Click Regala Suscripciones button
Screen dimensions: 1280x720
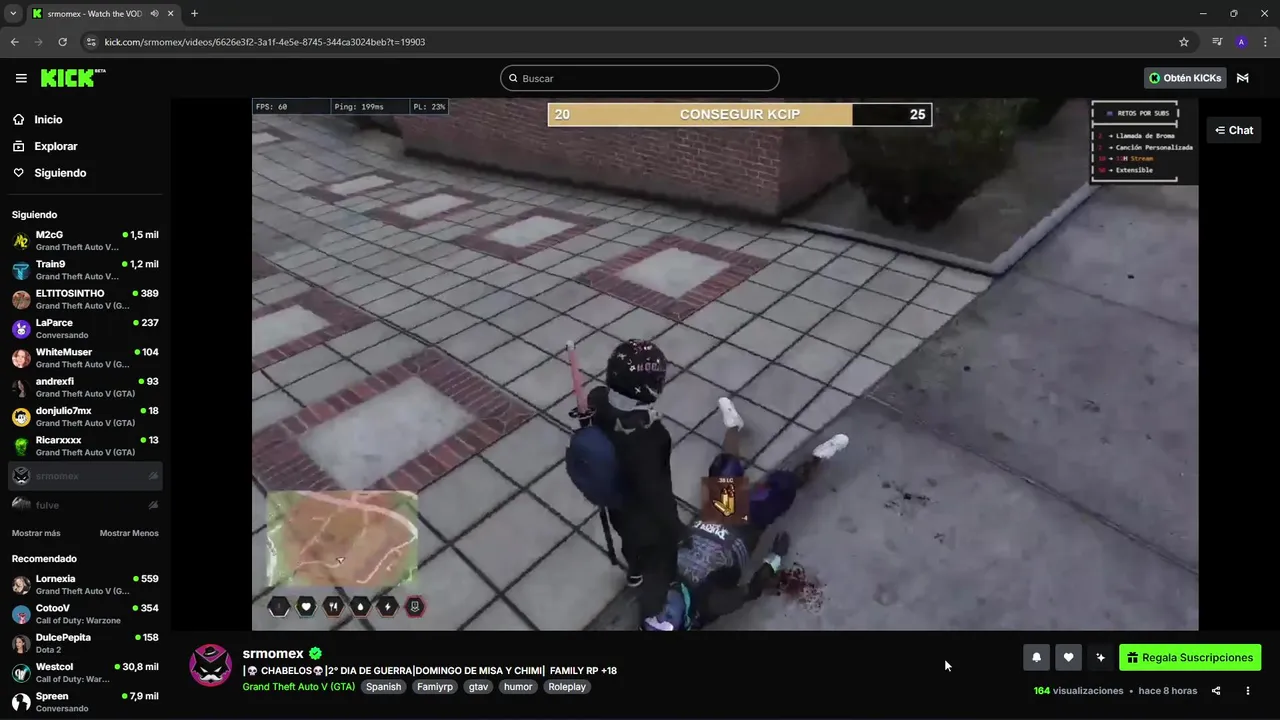(x=1190, y=657)
